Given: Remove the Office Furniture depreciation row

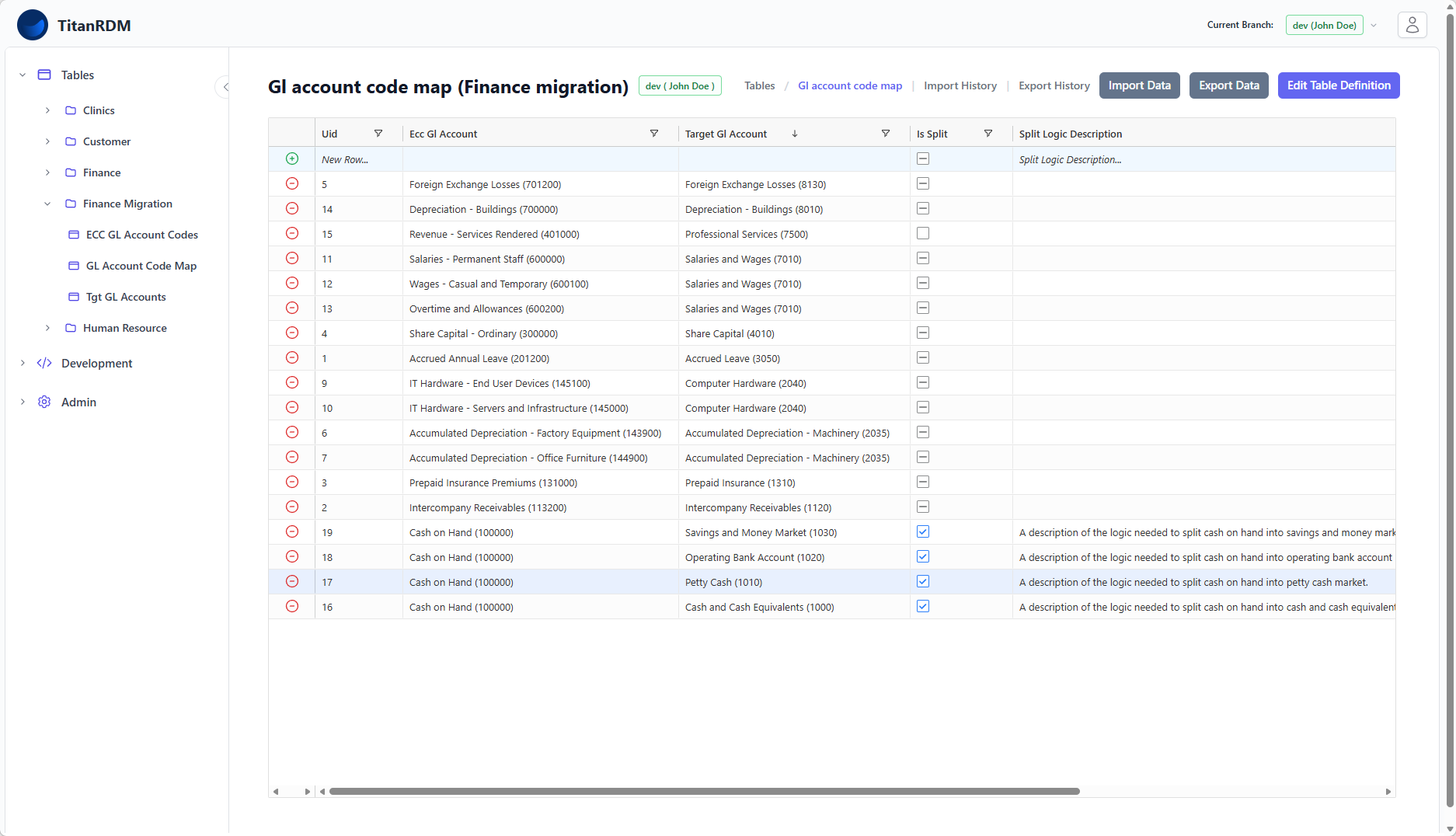Looking at the screenshot, I should tap(292, 457).
